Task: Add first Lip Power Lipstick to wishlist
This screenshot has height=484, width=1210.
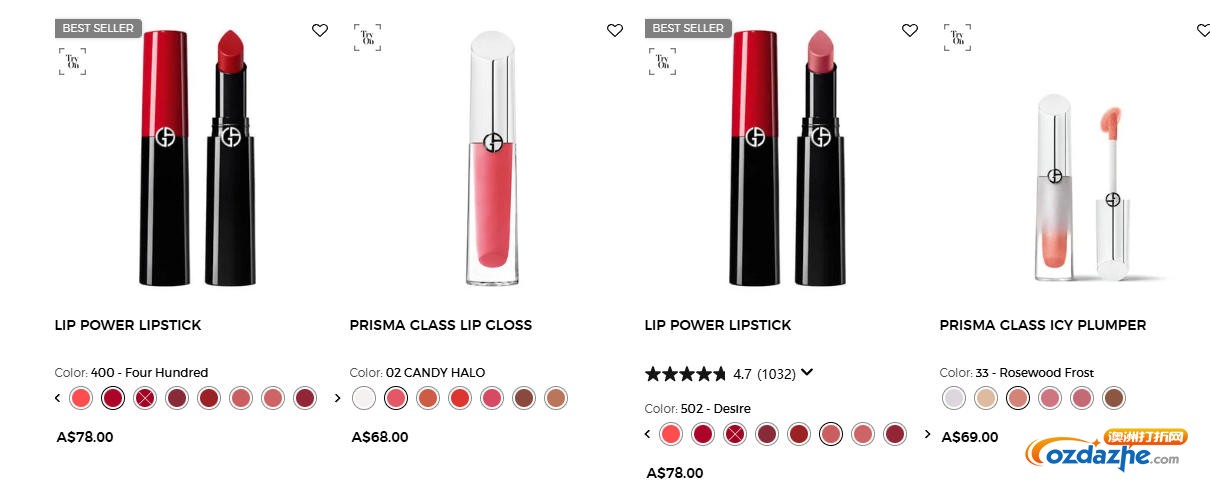Action: pos(320,30)
